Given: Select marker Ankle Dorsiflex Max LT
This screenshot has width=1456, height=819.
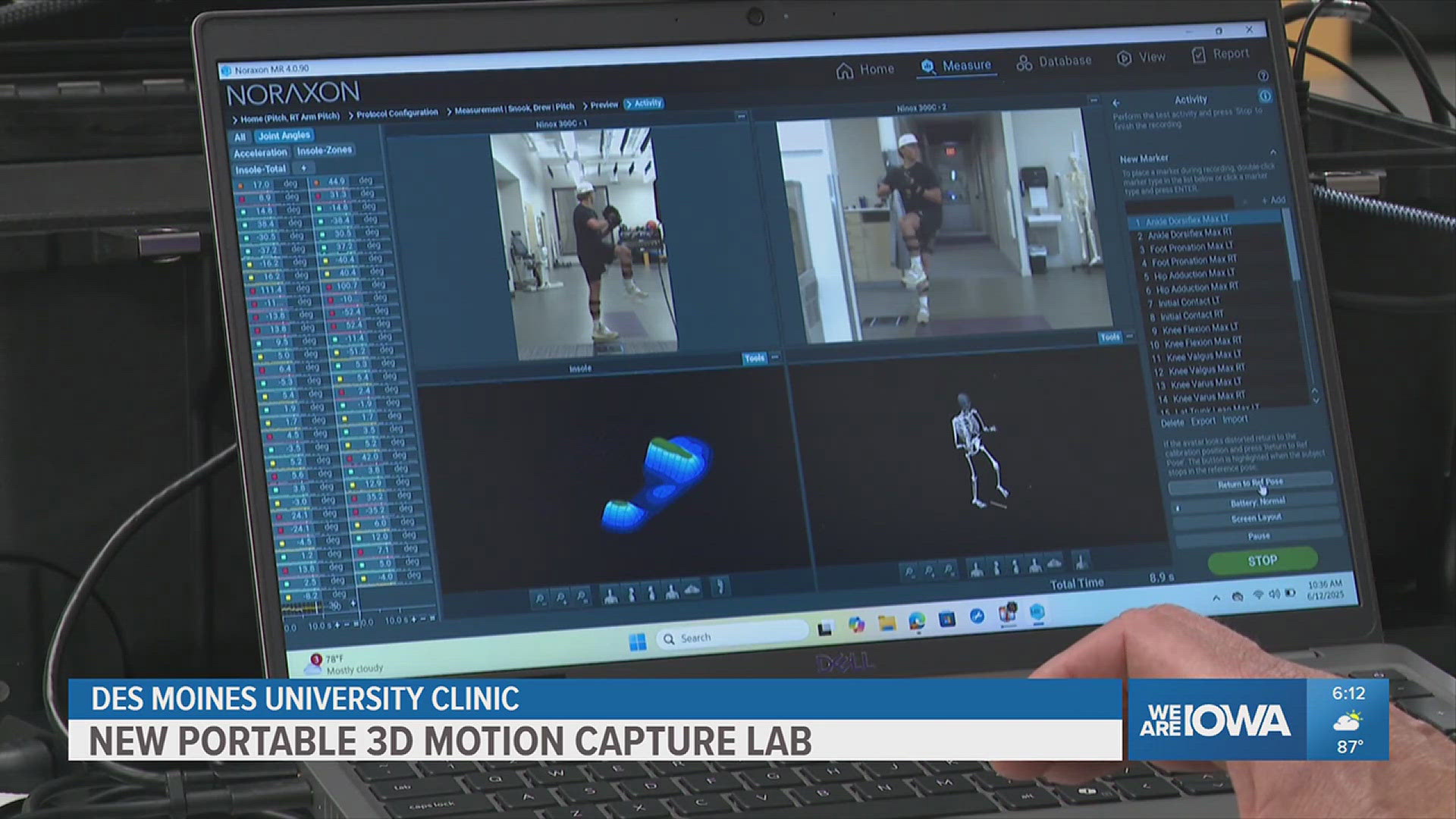Looking at the screenshot, I should click(x=1204, y=220).
